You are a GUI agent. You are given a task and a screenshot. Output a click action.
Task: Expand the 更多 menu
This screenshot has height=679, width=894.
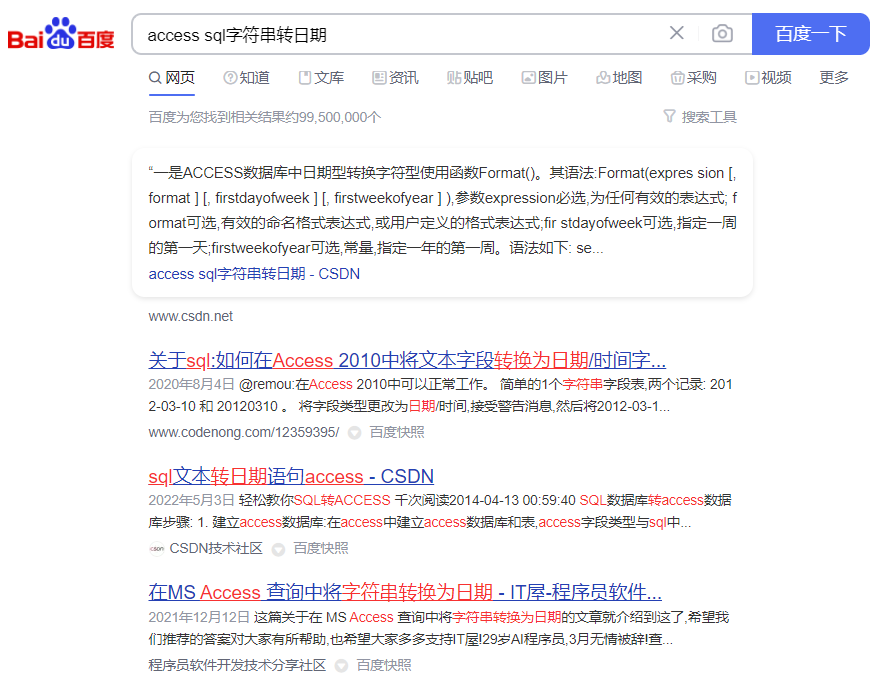tap(834, 78)
